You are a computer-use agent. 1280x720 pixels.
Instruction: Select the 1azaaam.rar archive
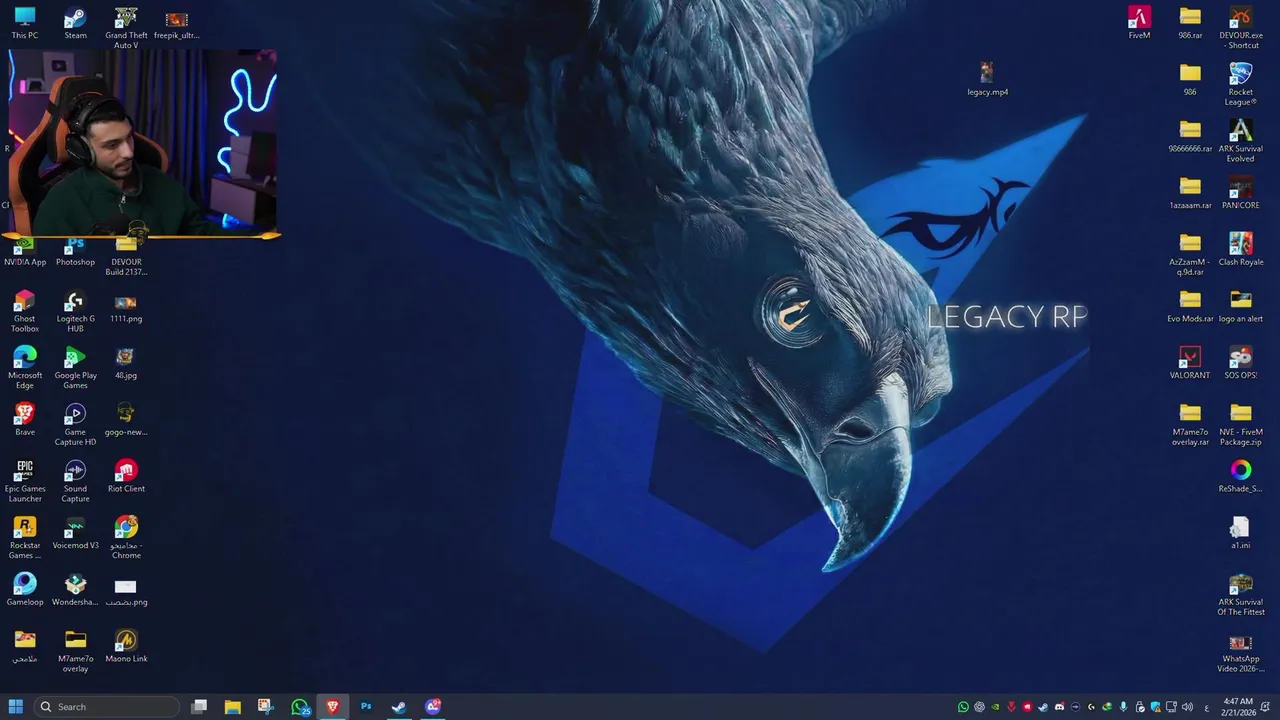[1190, 194]
